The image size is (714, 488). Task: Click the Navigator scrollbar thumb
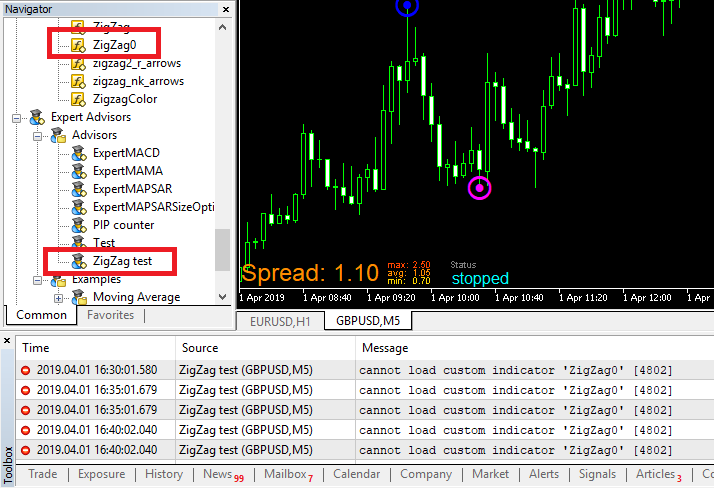222,249
